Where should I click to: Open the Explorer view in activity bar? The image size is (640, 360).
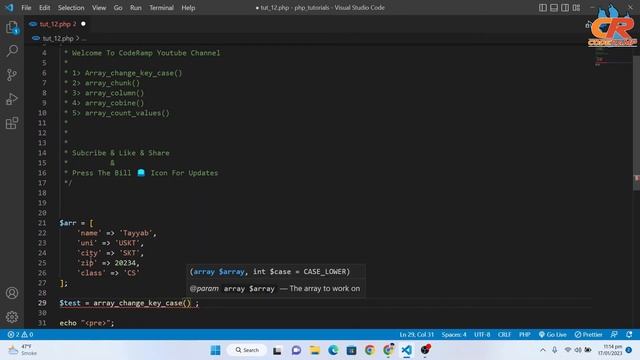pyautogui.click(x=12, y=27)
